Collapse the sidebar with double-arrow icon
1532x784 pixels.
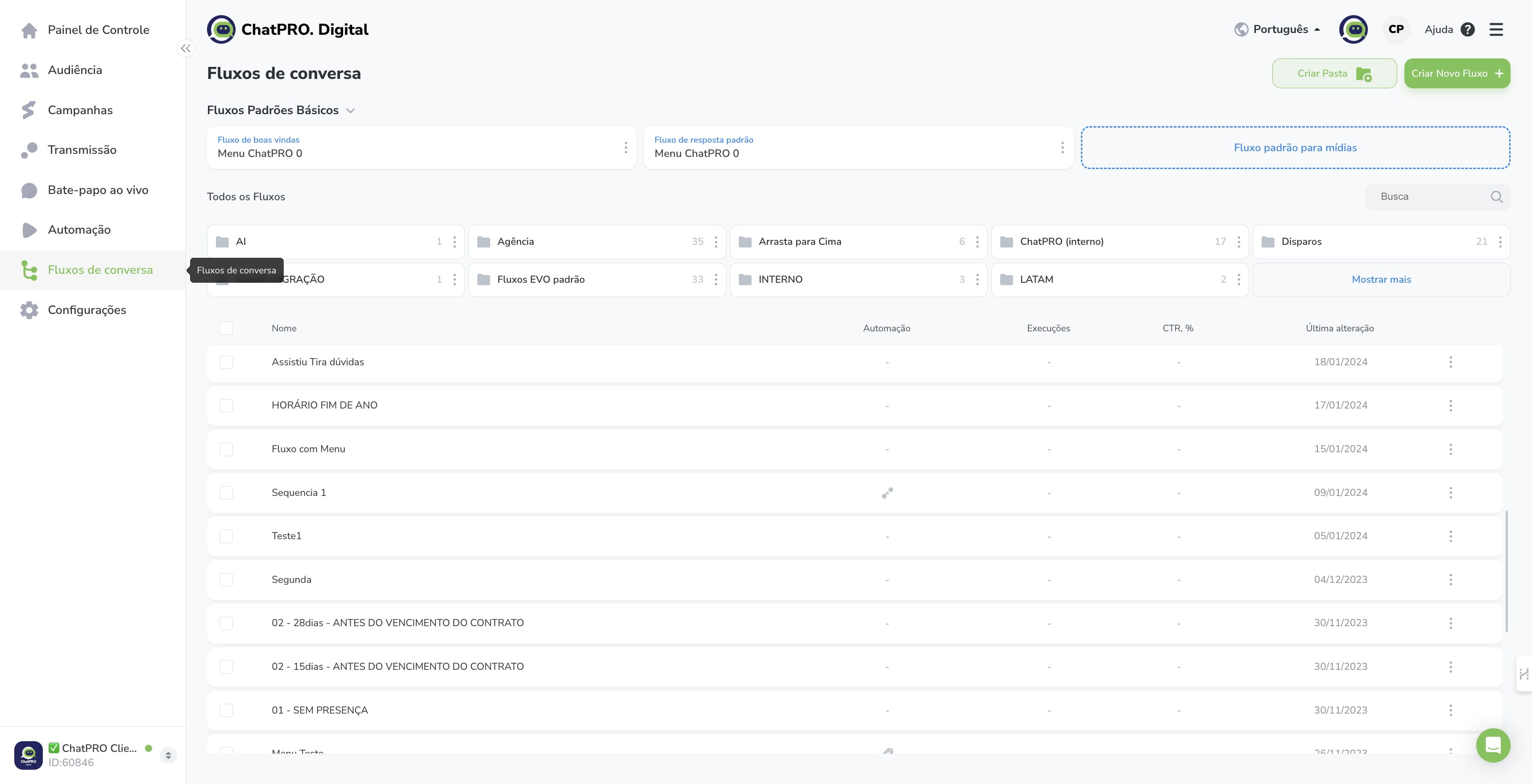pyautogui.click(x=186, y=48)
